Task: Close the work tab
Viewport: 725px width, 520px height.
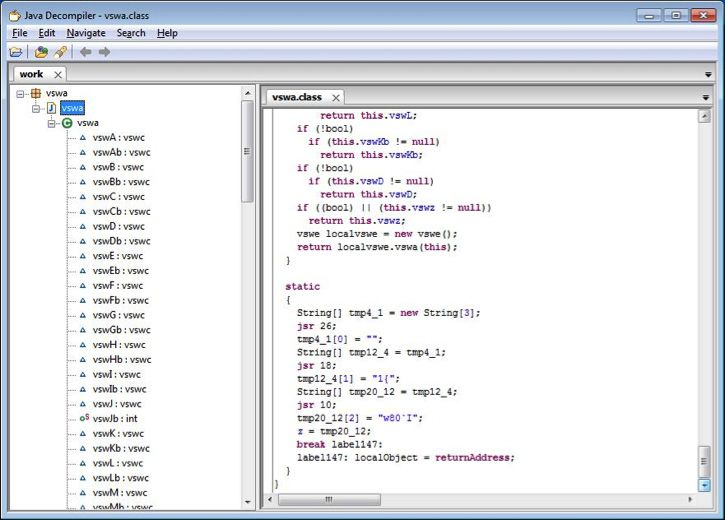Action: pyautogui.click(x=58, y=75)
